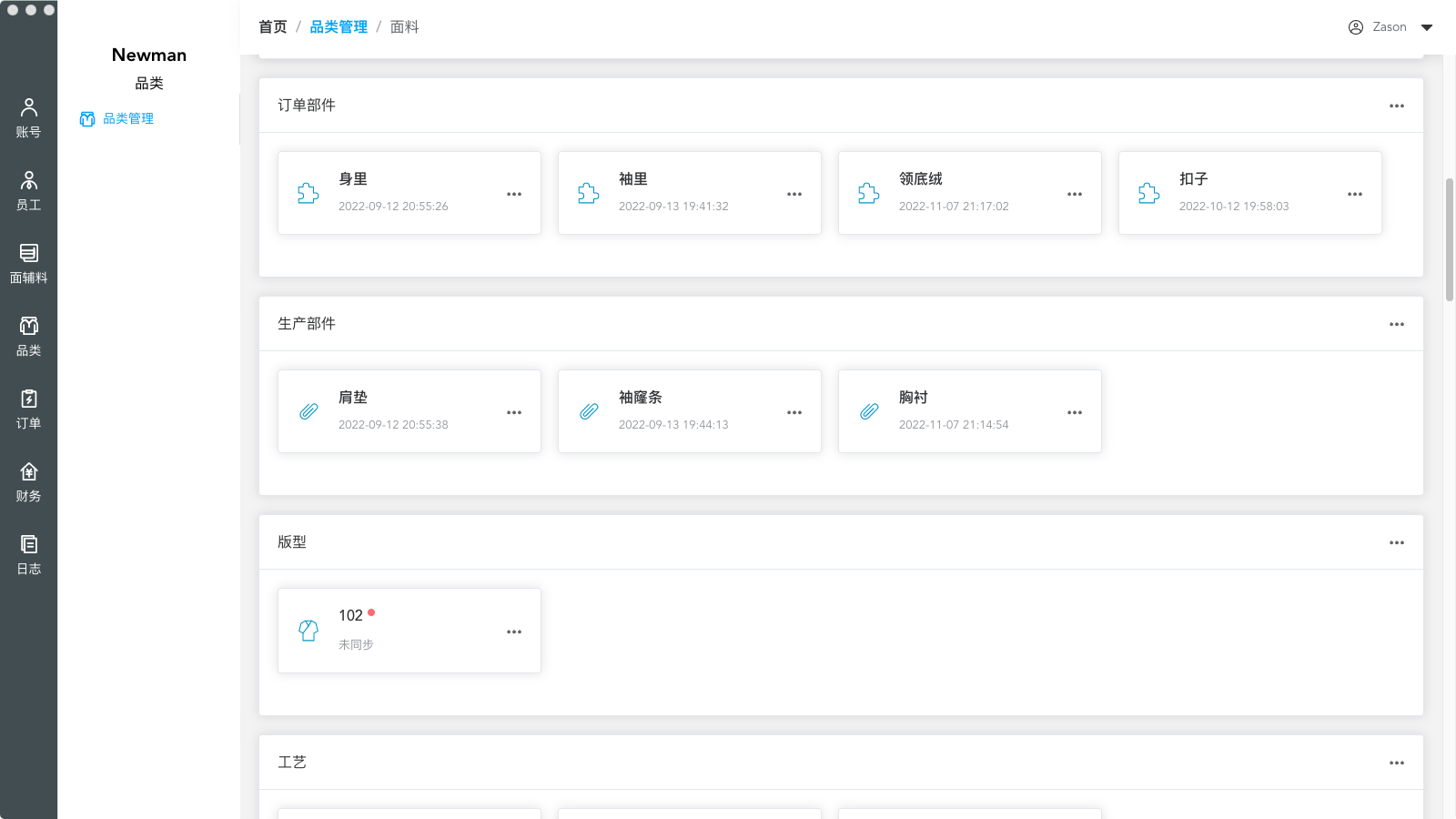Select the 袖窿条 card title

point(641,398)
